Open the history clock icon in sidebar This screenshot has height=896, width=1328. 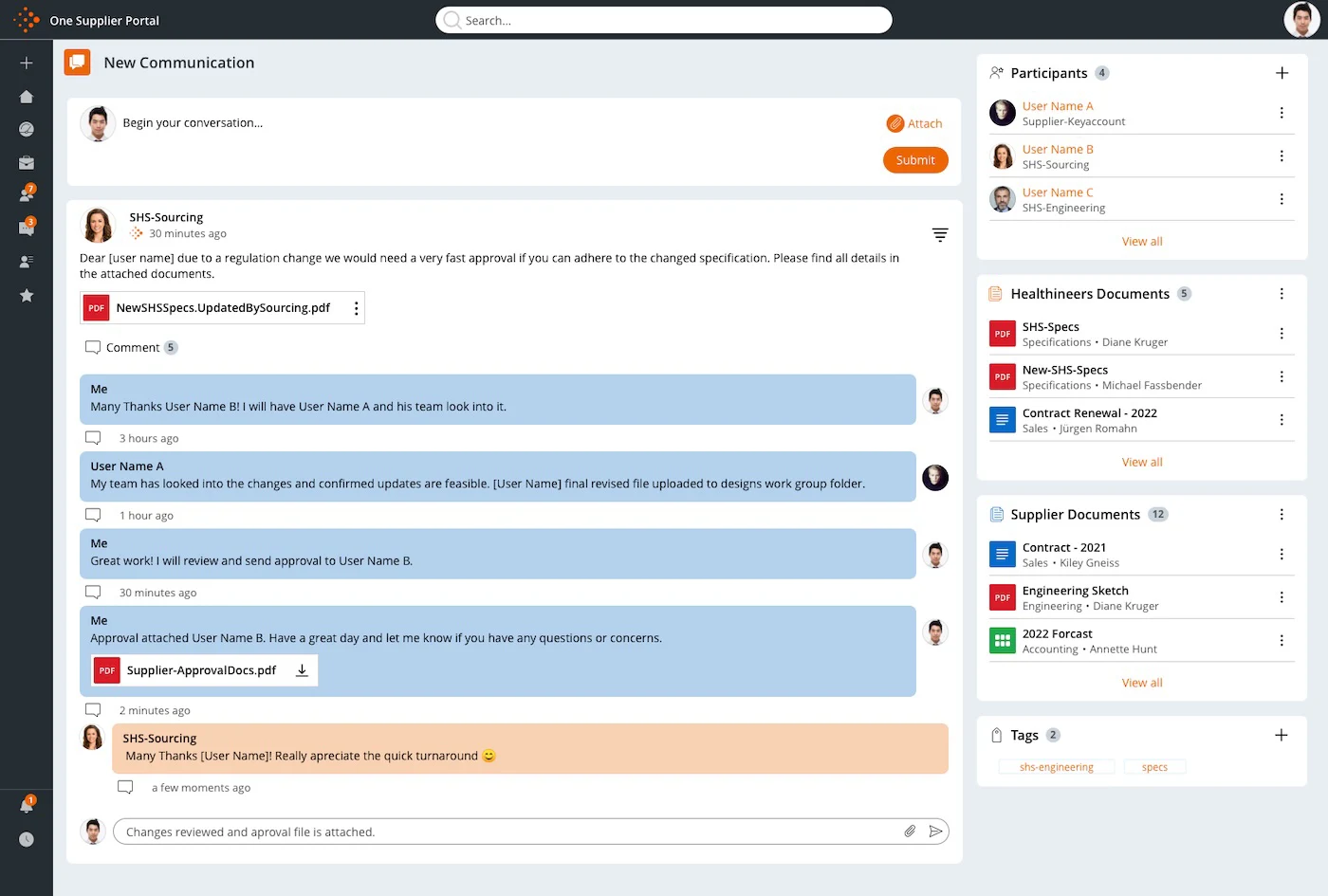(27, 839)
